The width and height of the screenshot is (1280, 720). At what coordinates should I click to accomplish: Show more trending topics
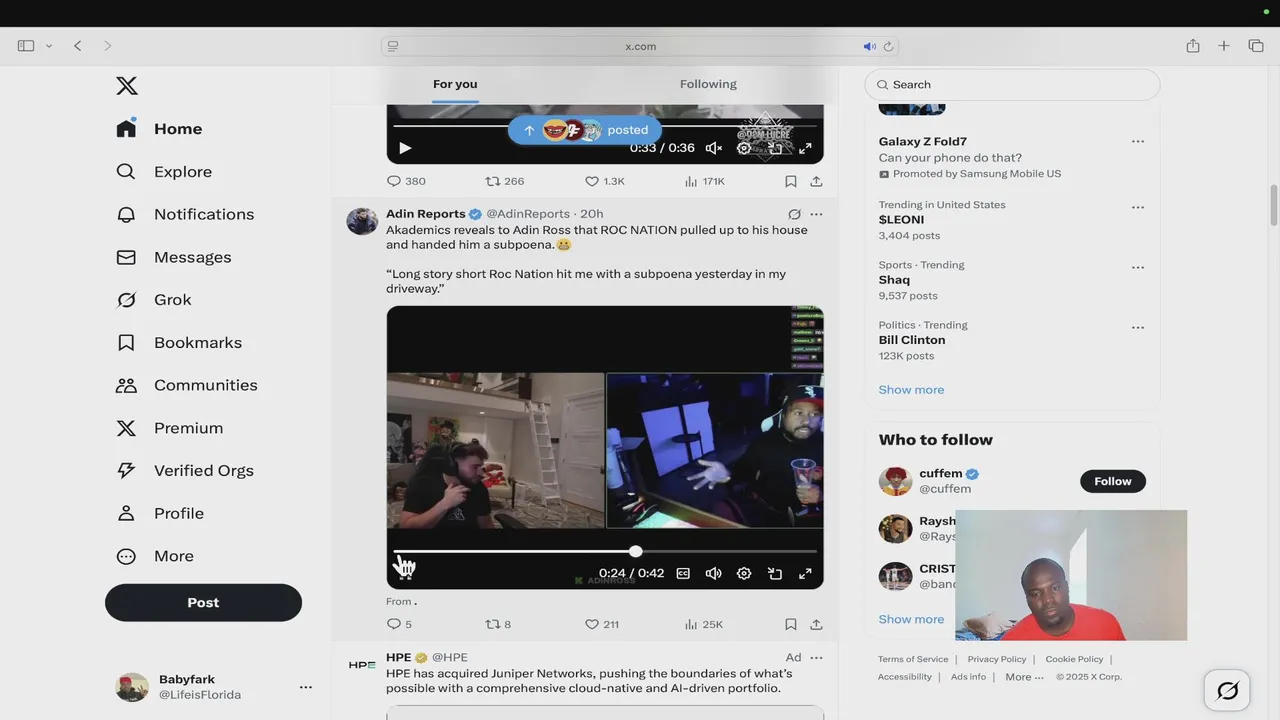pyautogui.click(x=911, y=390)
